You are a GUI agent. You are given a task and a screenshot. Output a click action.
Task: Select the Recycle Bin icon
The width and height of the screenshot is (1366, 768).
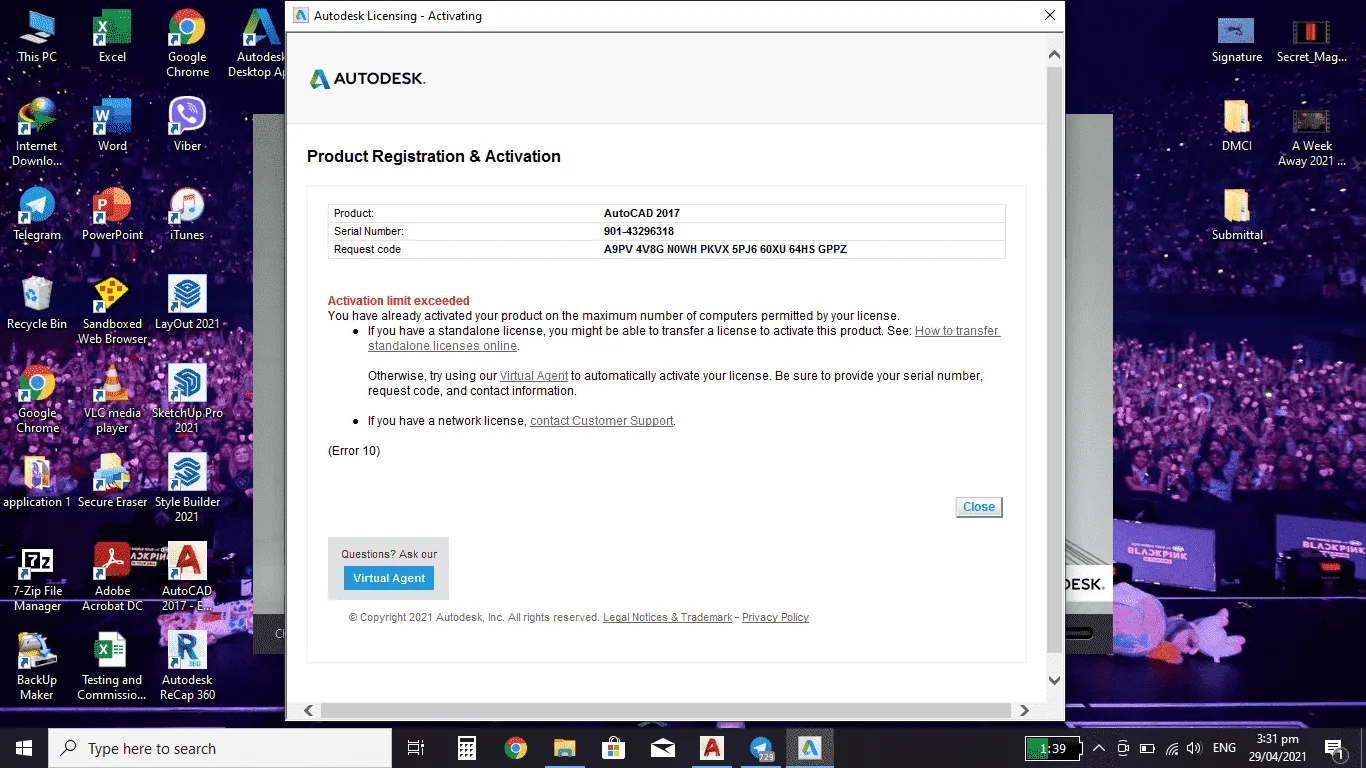[x=37, y=303]
